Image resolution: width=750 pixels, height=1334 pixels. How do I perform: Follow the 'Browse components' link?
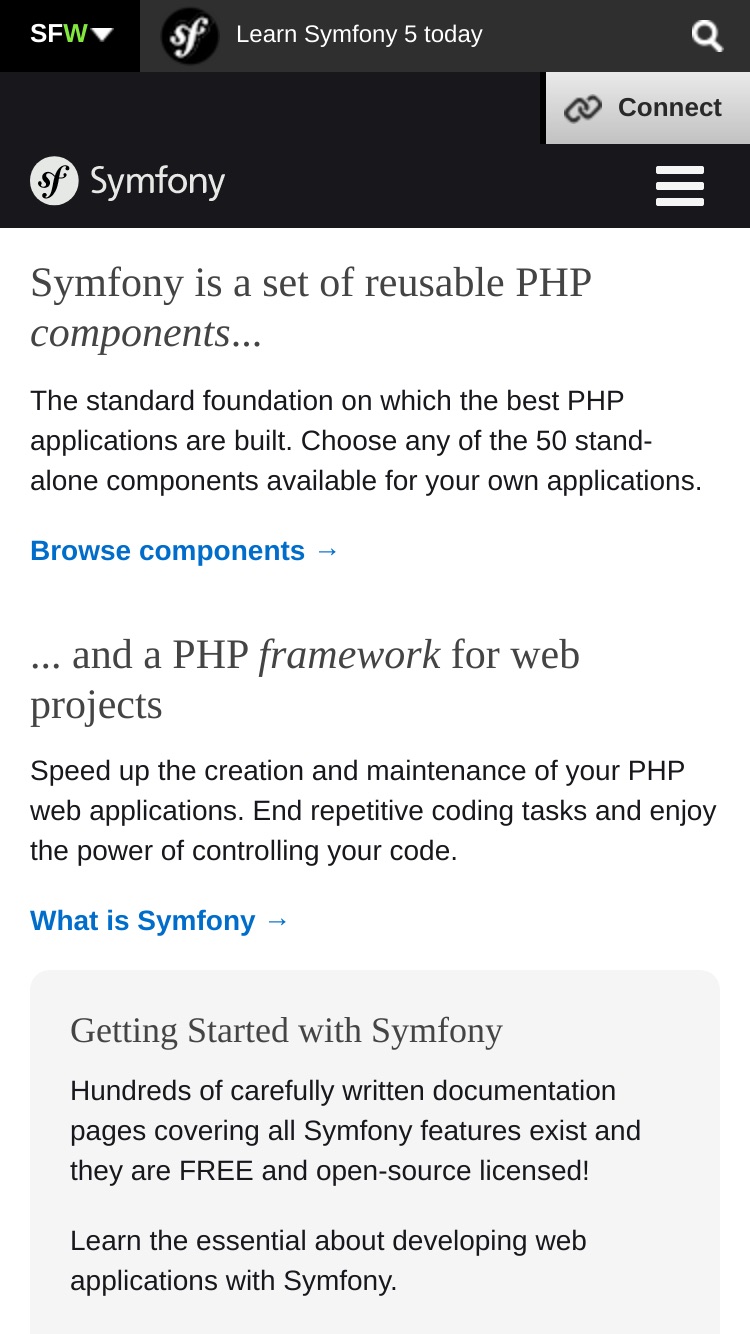click(185, 551)
